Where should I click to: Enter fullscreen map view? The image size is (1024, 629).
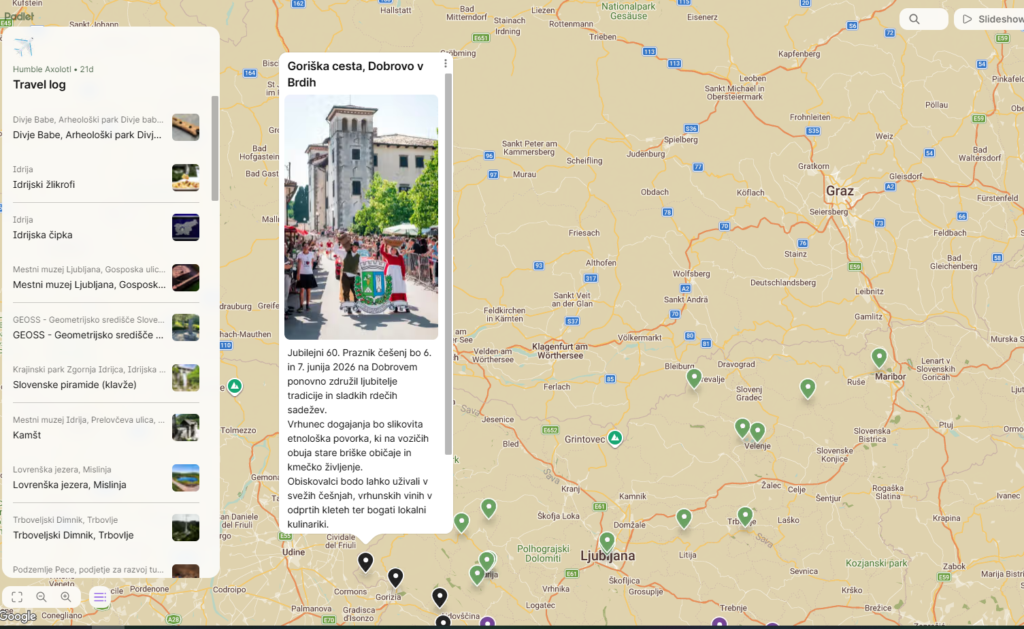click(17, 596)
